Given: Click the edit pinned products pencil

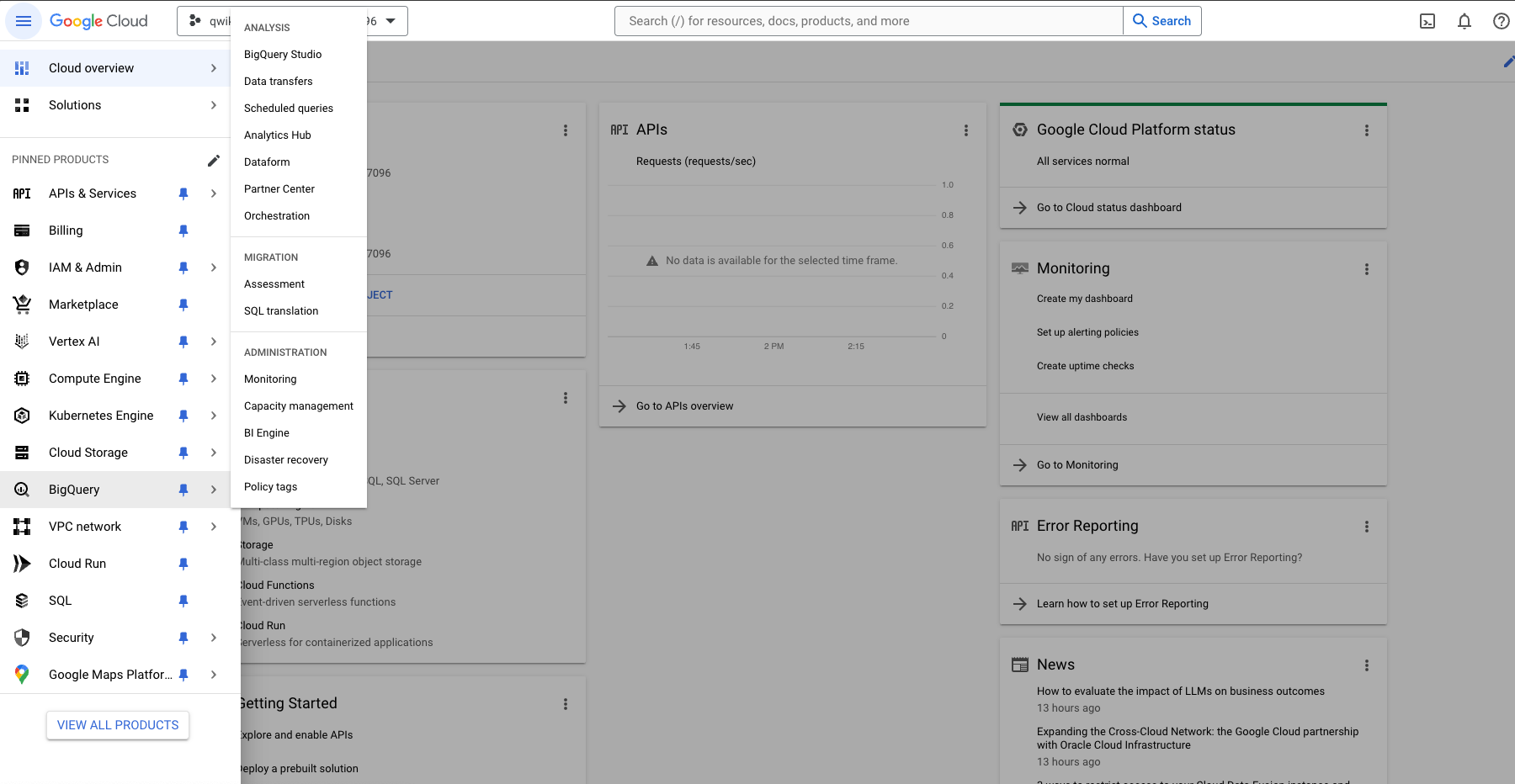Looking at the screenshot, I should pos(214,160).
